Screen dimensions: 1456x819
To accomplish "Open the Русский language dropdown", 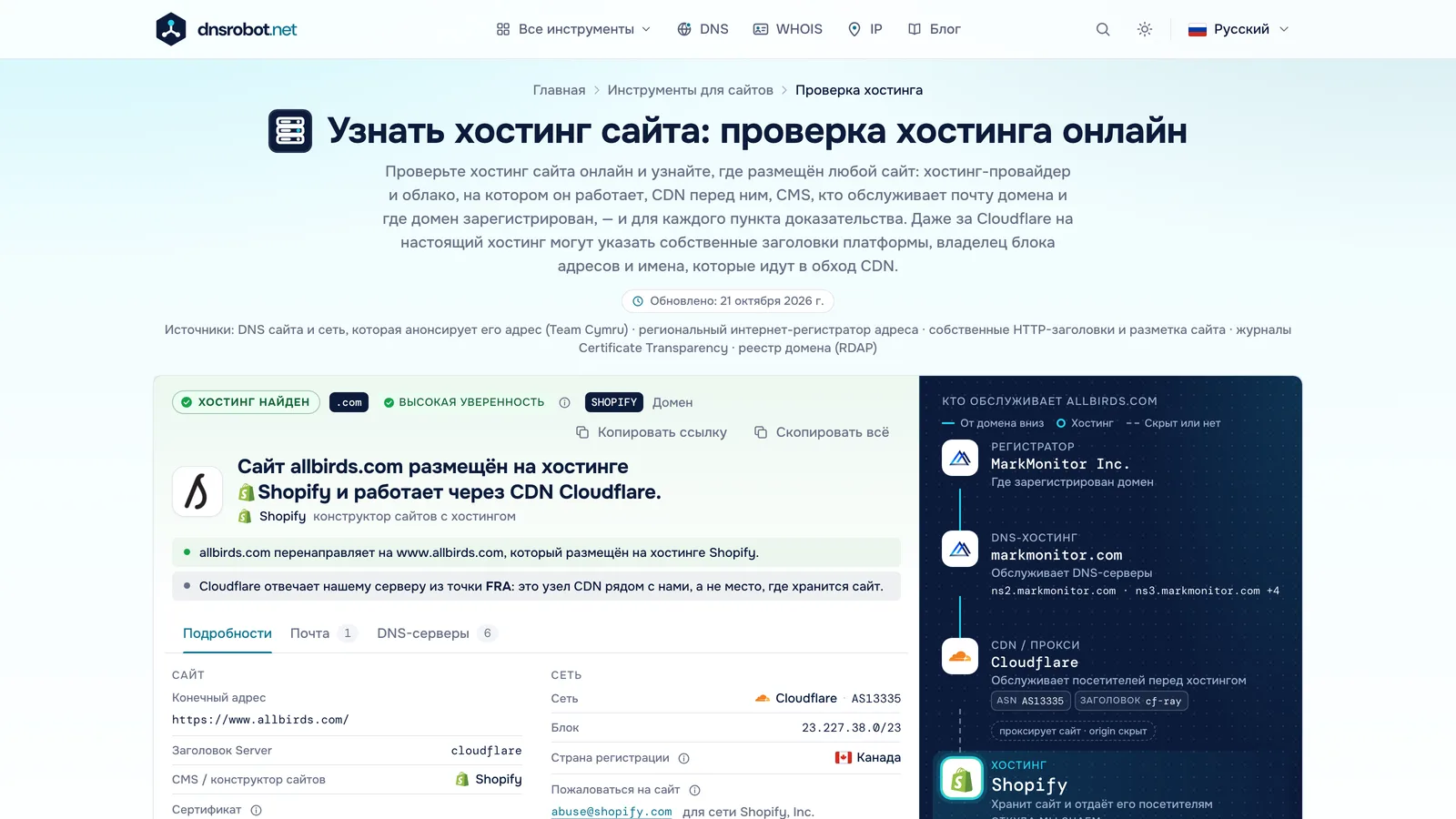I will (x=1239, y=29).
